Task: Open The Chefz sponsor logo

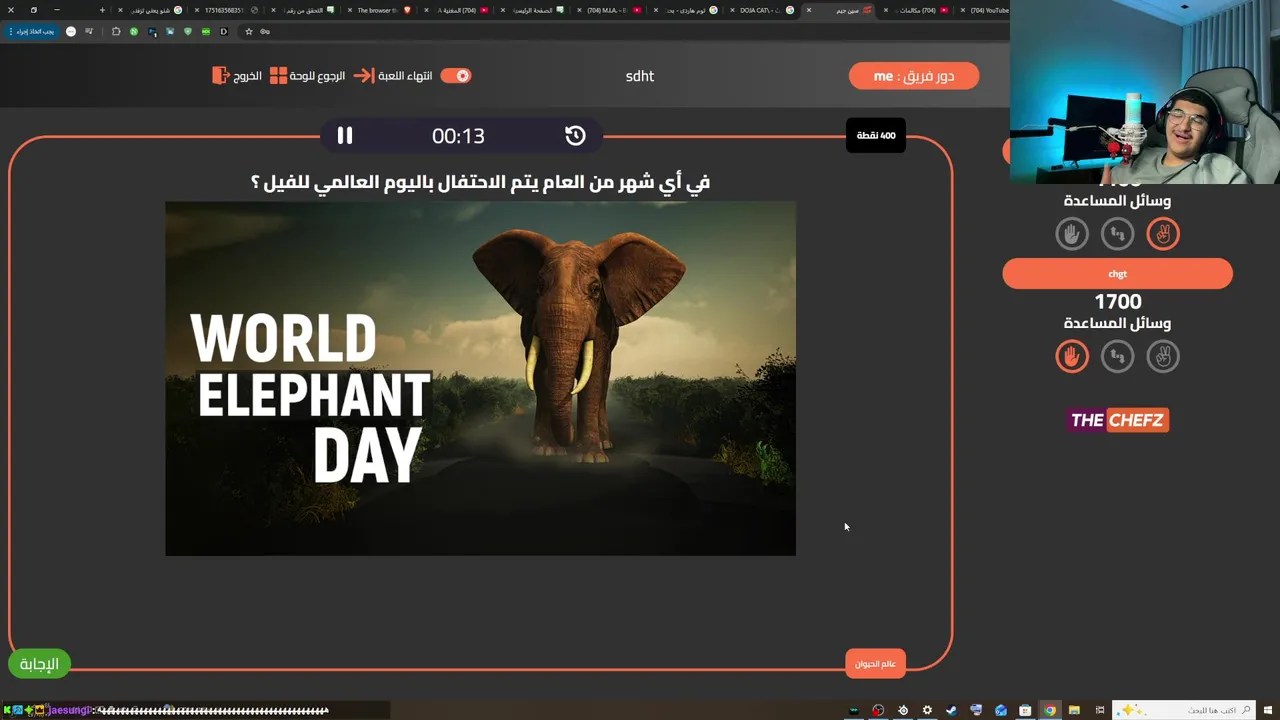Action: click(1117, 420)
